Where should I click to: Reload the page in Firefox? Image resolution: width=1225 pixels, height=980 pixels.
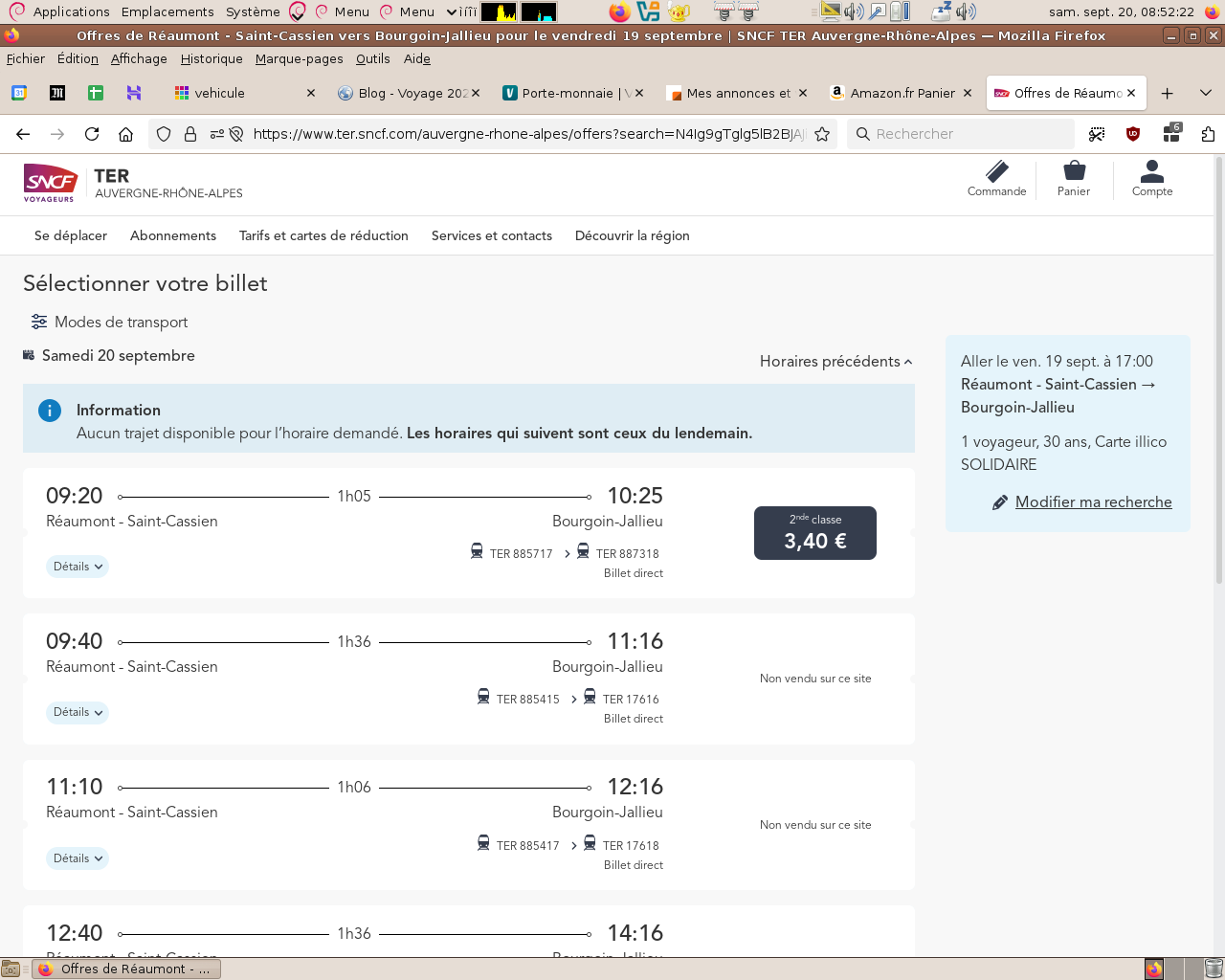(x=92, y=134)
